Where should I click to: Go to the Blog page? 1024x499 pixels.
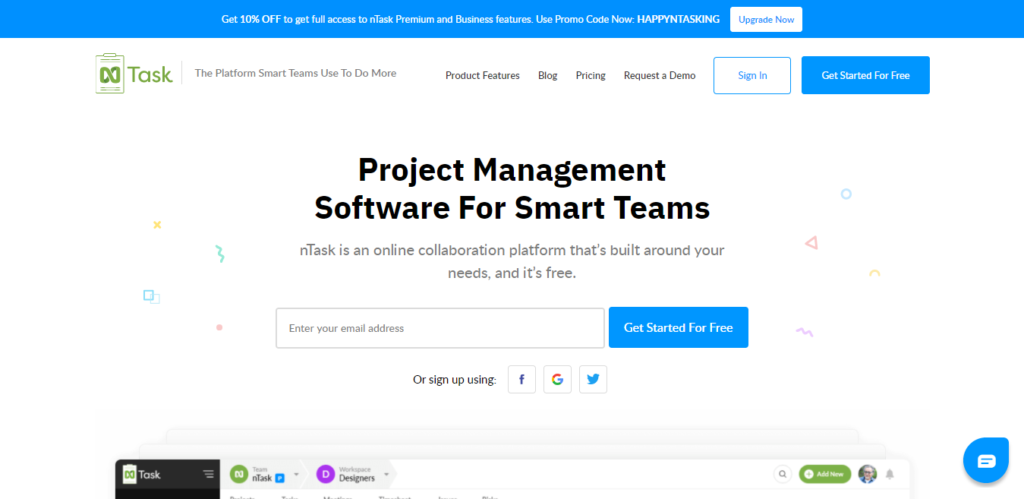pos(548,76)
